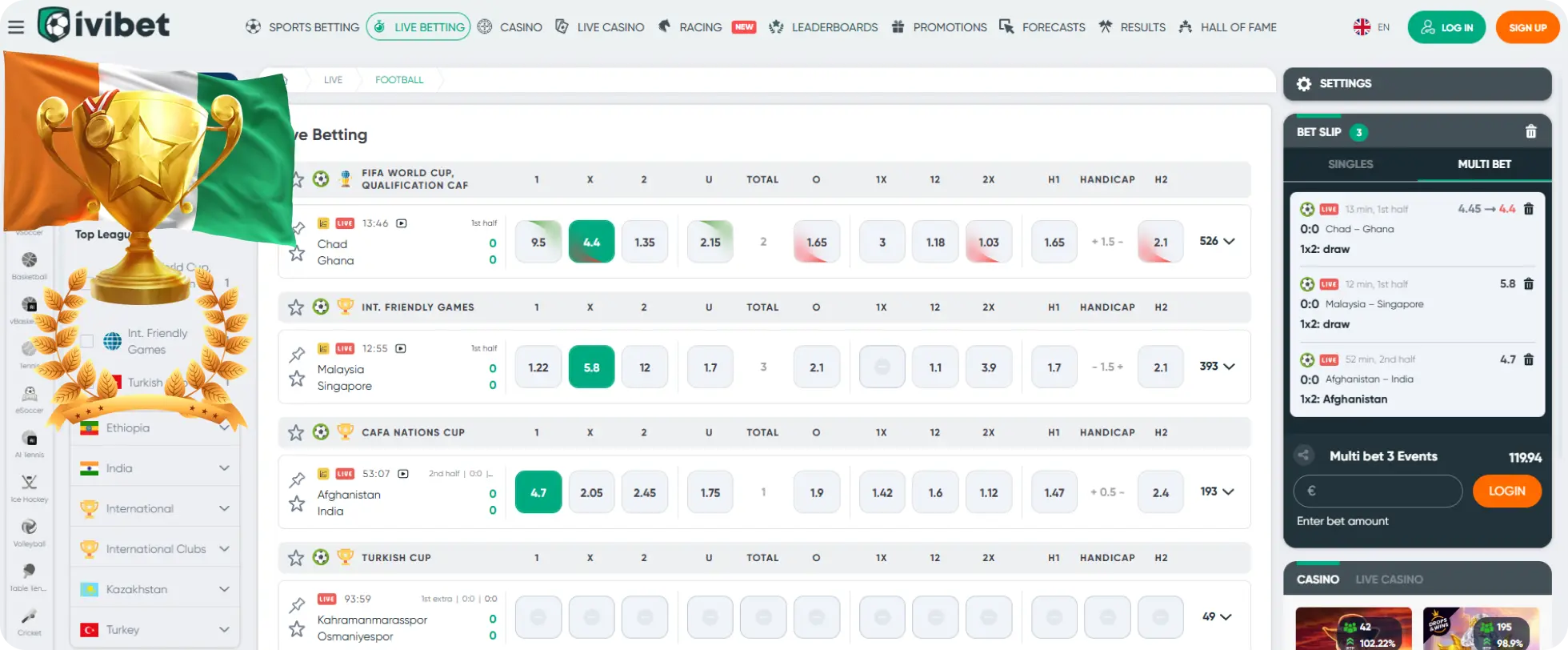
Task: Open match statistics icon for Chad vs Ghana
Action: click(x=323, y=223)
